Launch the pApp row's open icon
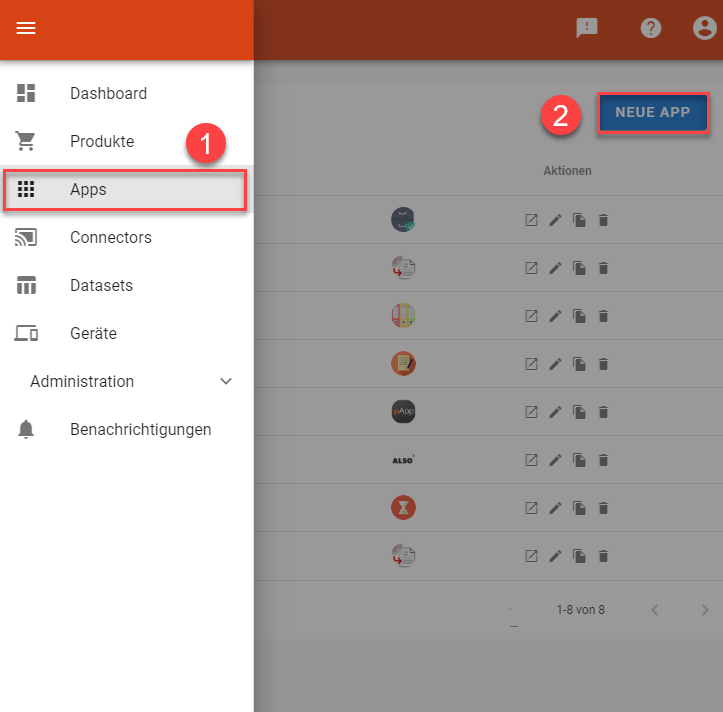The width and height of the screenshot is (723, 712). click(x=531, y=412)
